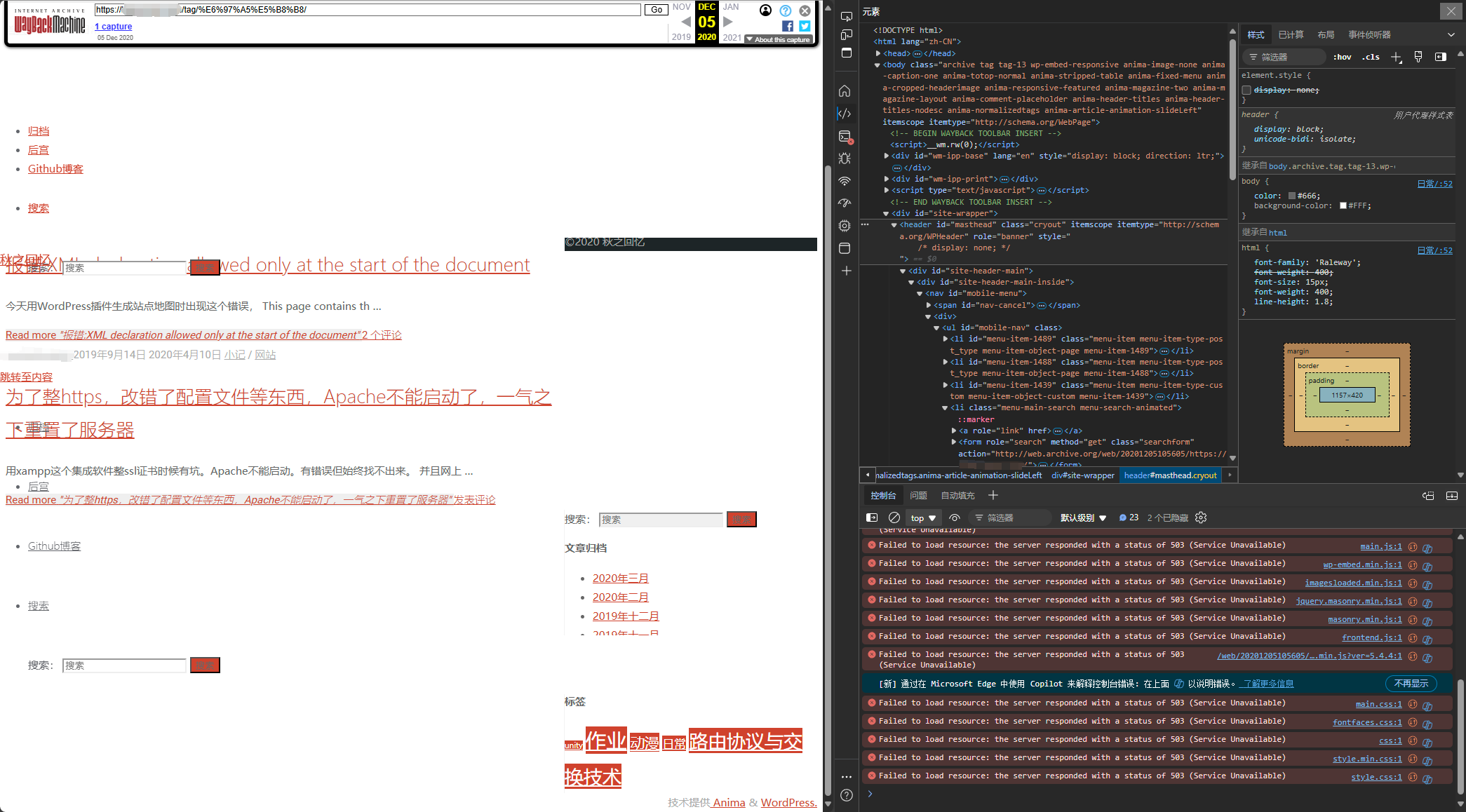
Task: Open the 默认级别 log level dropdown
Action: tap(1083, 517)
